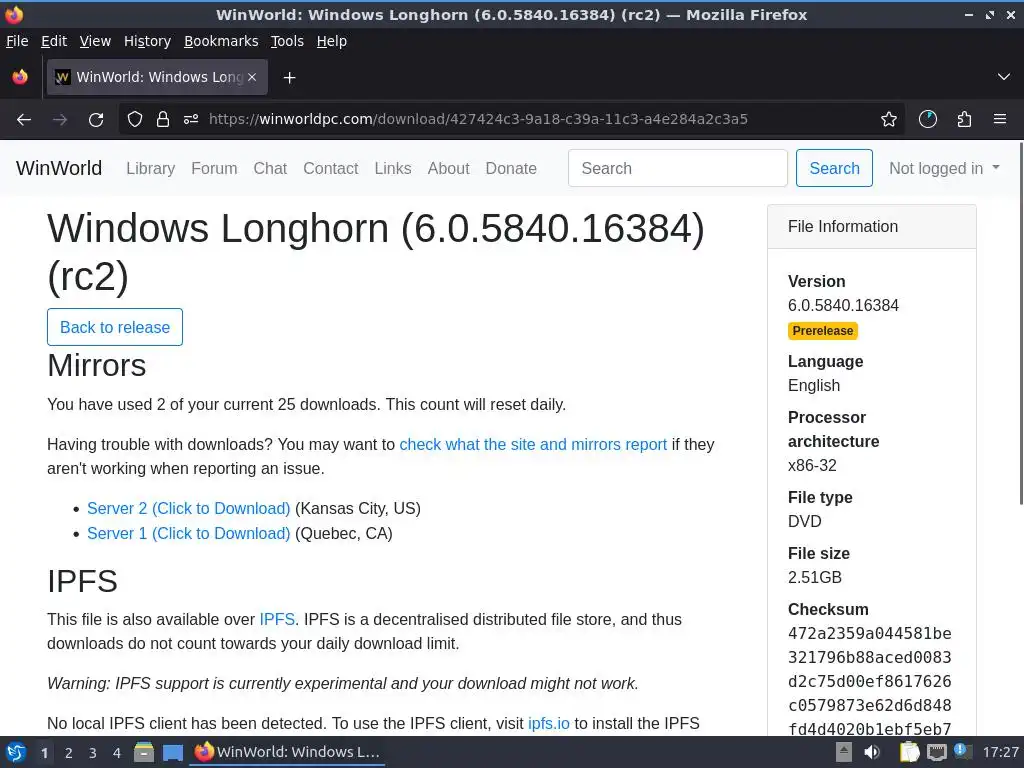This screenshot has width=1024, height=768.
Task: Go back using the browser back arrow
Action: (x=24, y=120)
